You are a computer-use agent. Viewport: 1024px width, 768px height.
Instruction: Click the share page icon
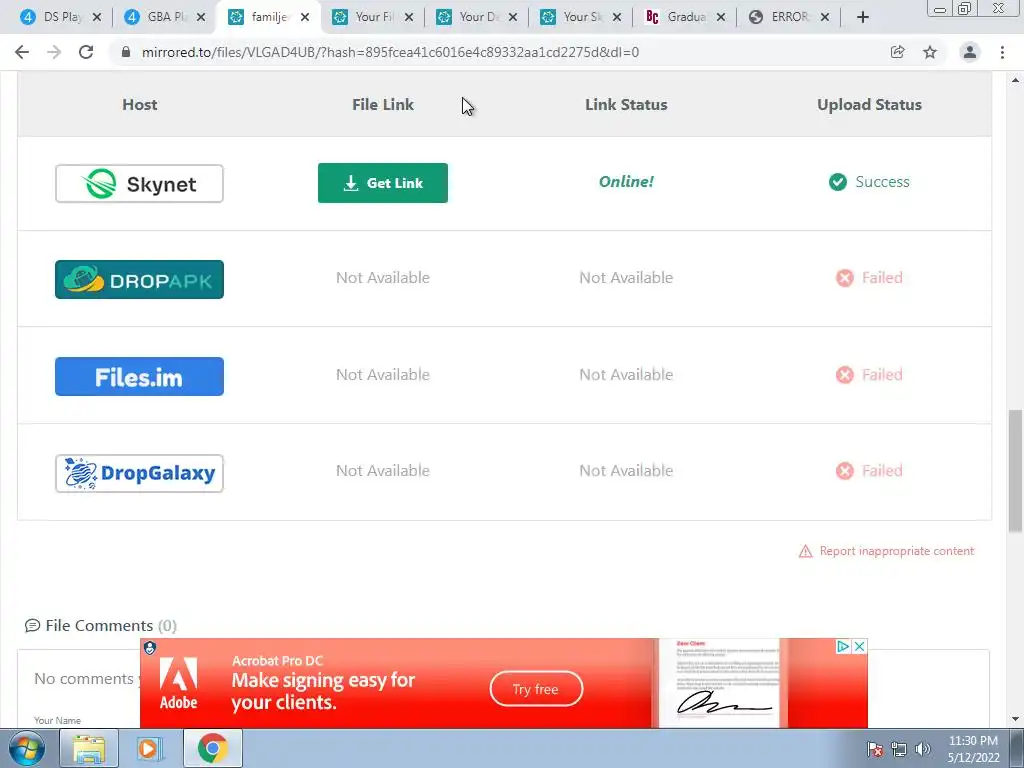(x=898, y=52)
